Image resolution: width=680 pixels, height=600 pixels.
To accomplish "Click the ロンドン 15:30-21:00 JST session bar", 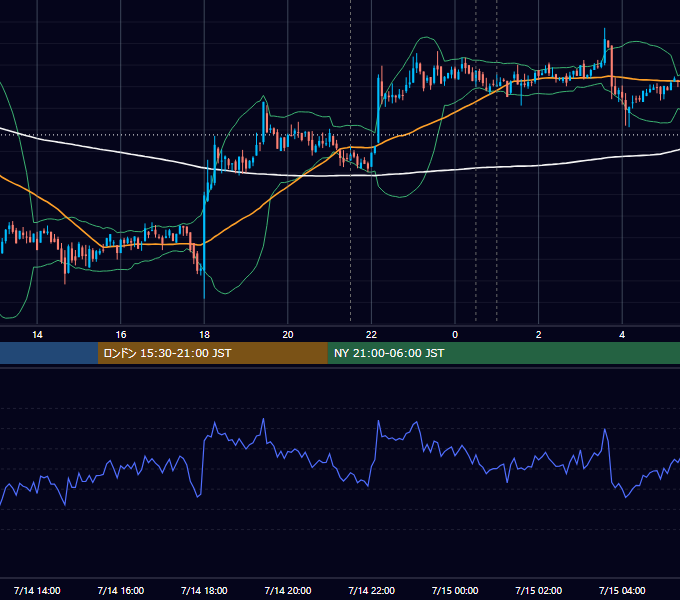I will click(x=212, y=353).
